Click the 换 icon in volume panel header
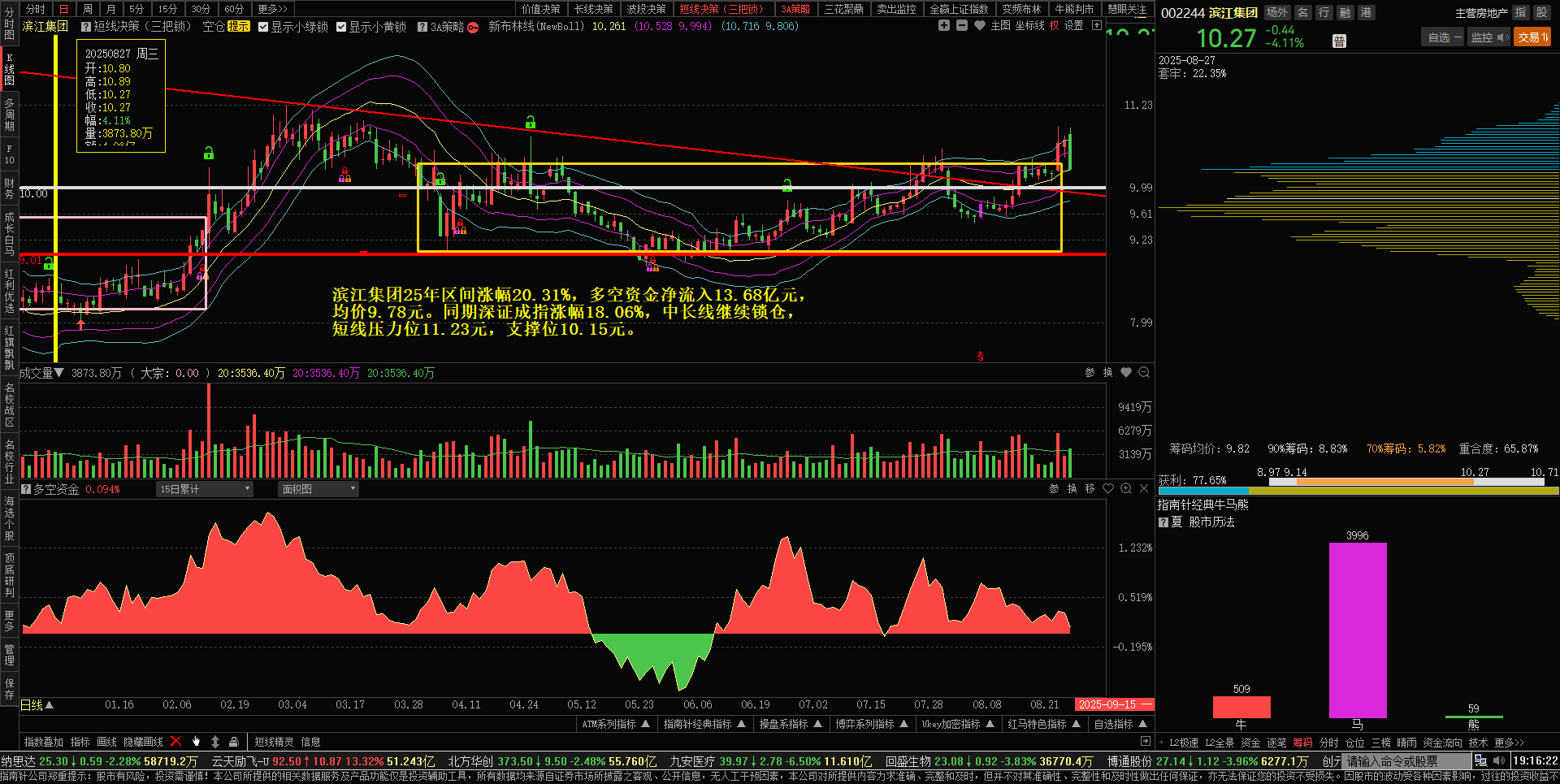The image size is (1560, 784). pos(1107,372)
